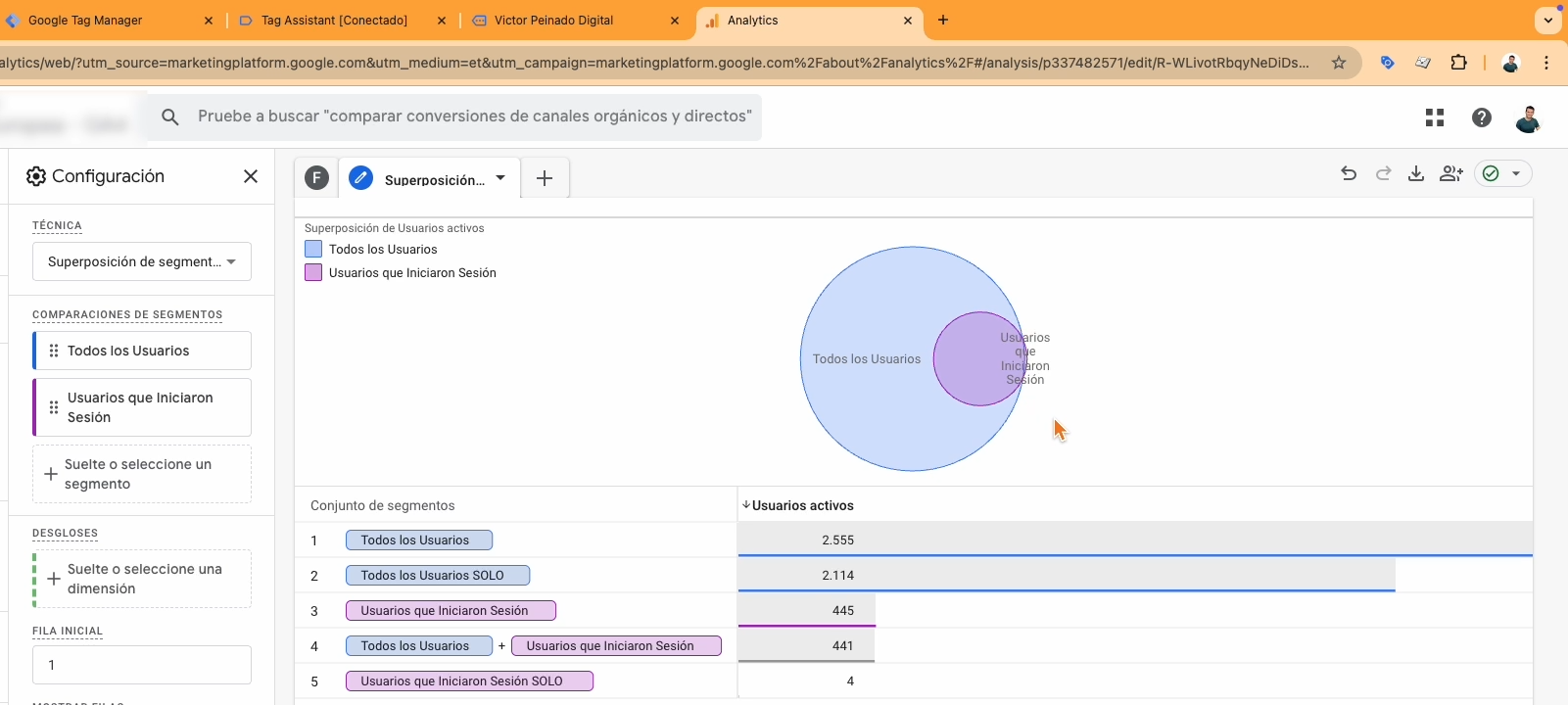Close the Configuración panel

pyautogui.click(x=251, y=176)
